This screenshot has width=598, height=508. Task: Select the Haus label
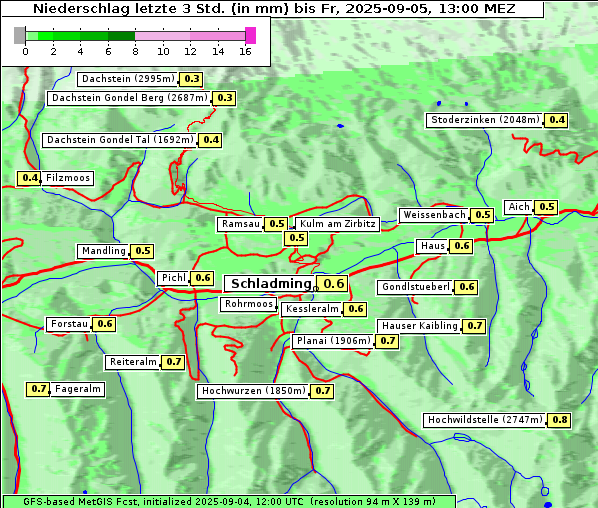click(432, 246)
